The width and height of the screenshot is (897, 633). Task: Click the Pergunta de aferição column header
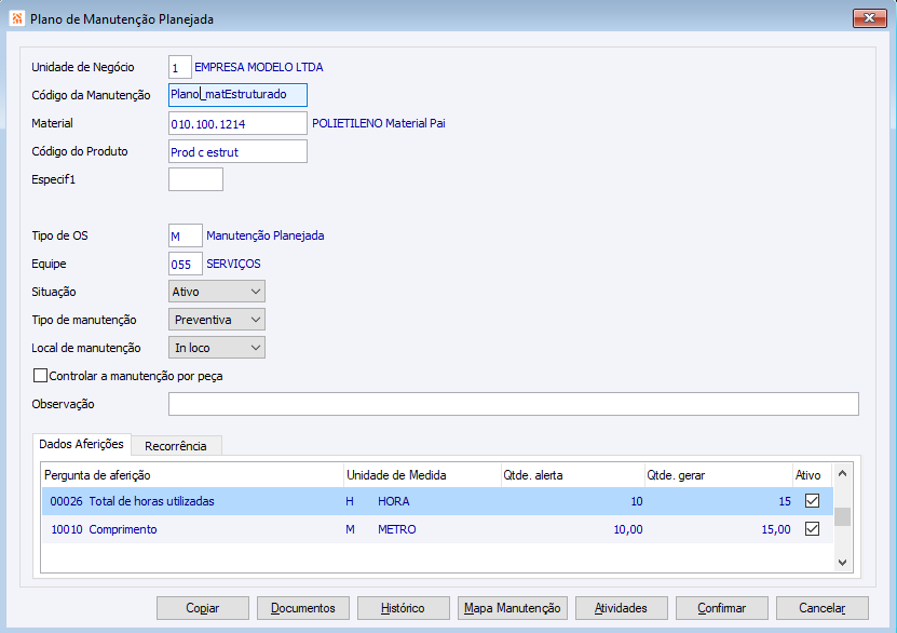click(193, 475)
